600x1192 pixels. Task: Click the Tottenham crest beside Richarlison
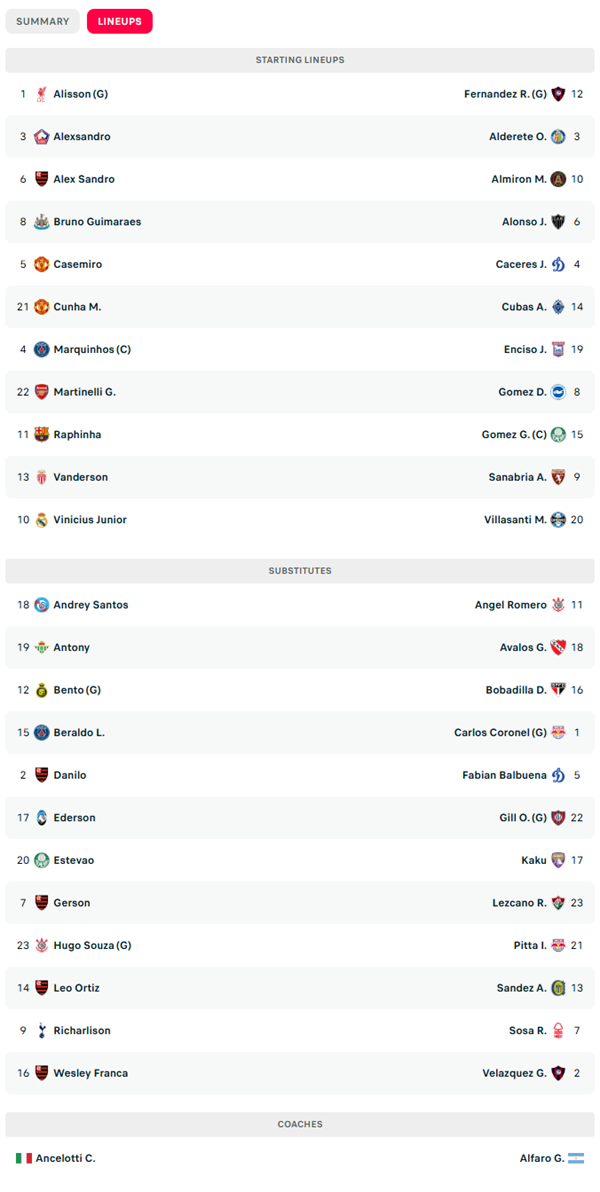tap(42, 1031)
